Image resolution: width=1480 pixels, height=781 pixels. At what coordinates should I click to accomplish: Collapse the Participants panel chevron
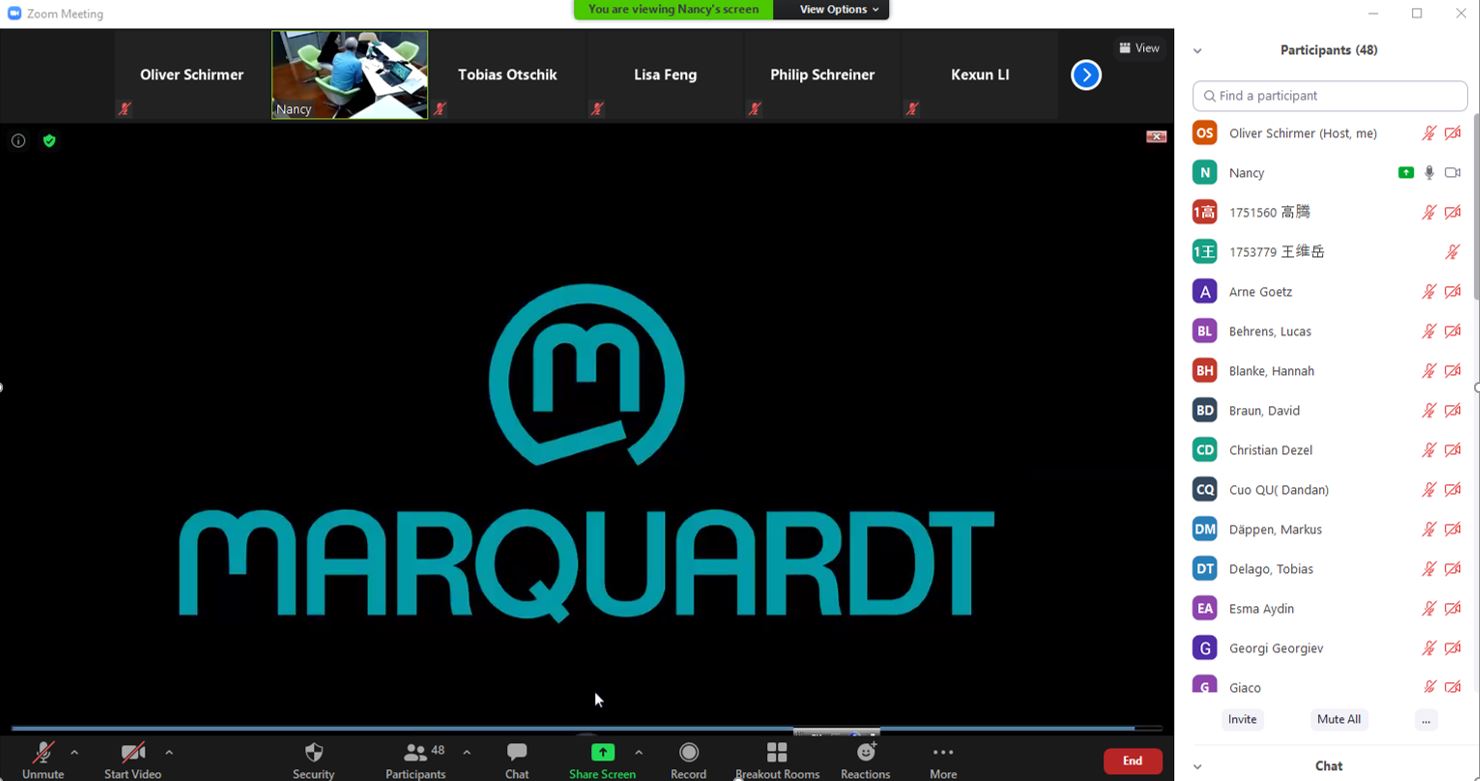click(x=1197, y=50)
